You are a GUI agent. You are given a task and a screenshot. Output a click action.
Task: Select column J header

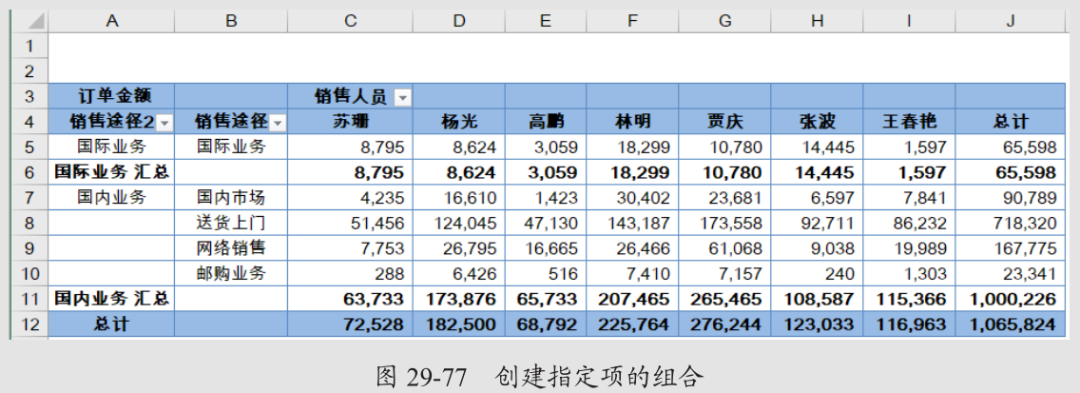[x=1010, y=21]
